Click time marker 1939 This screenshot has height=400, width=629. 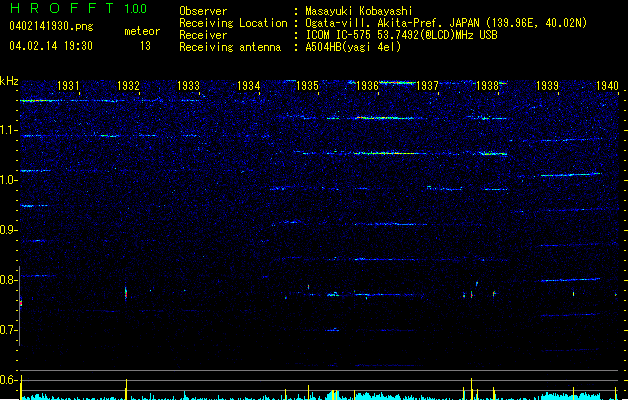pos(547,86)
